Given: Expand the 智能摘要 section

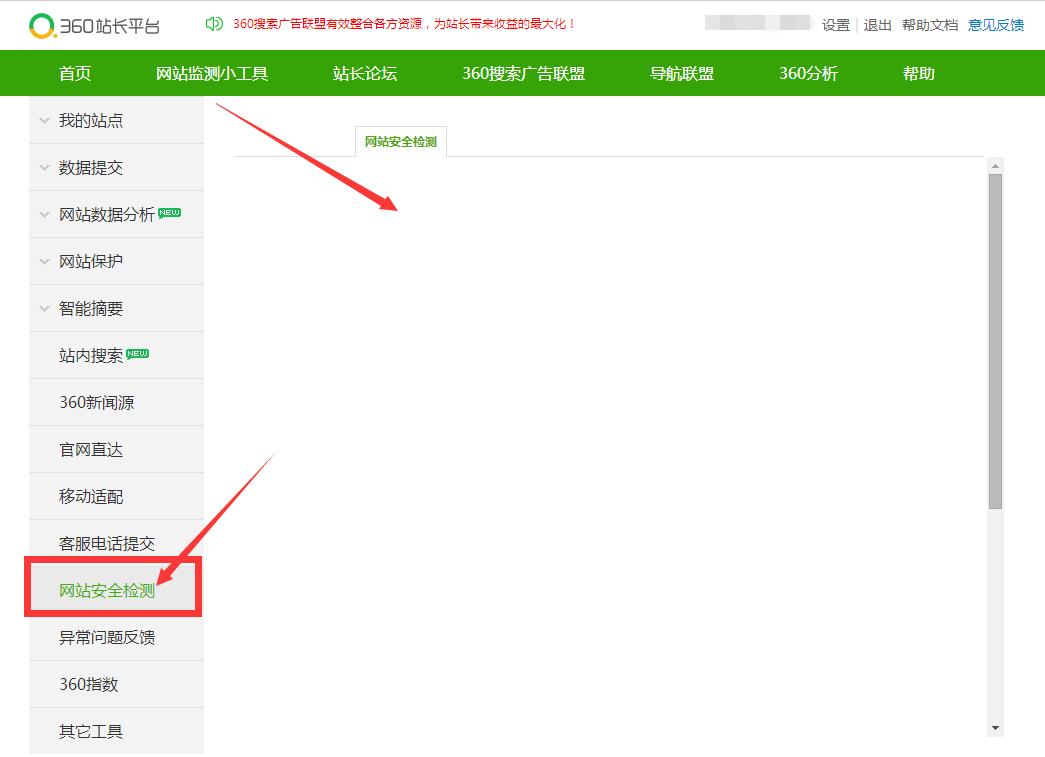Looking at the screenshot, I should point(90,309).
